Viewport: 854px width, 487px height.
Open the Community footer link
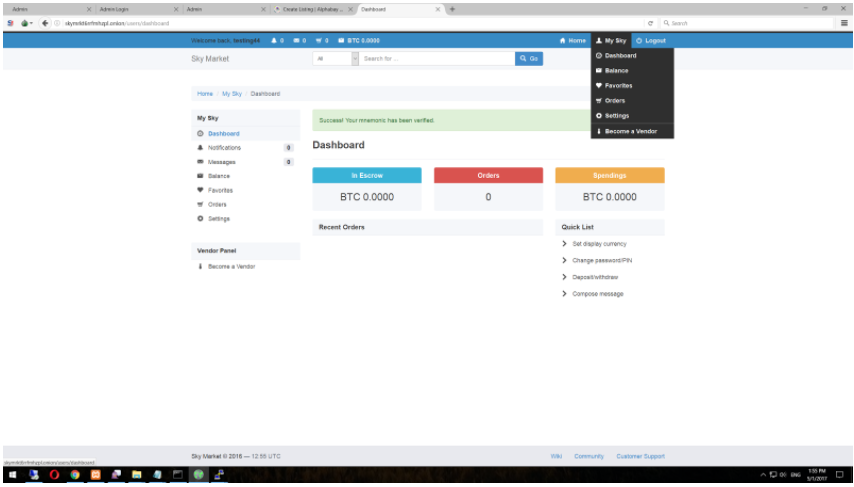coord(589,456)
